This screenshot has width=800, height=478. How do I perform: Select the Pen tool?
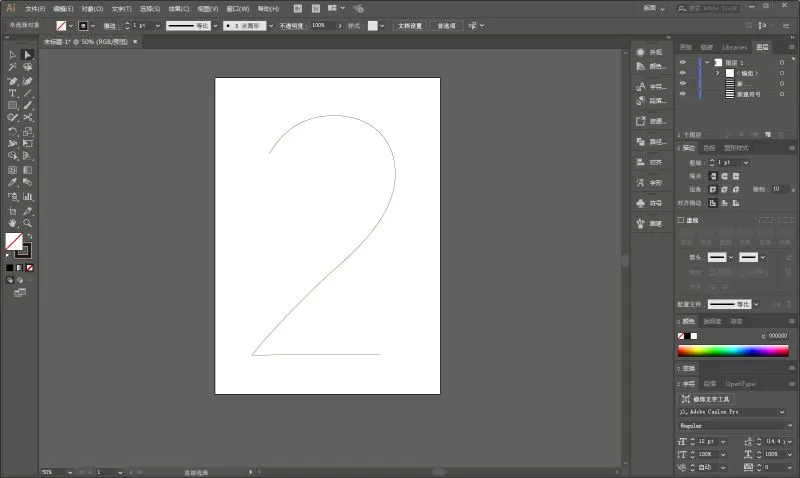pos(12,81)
